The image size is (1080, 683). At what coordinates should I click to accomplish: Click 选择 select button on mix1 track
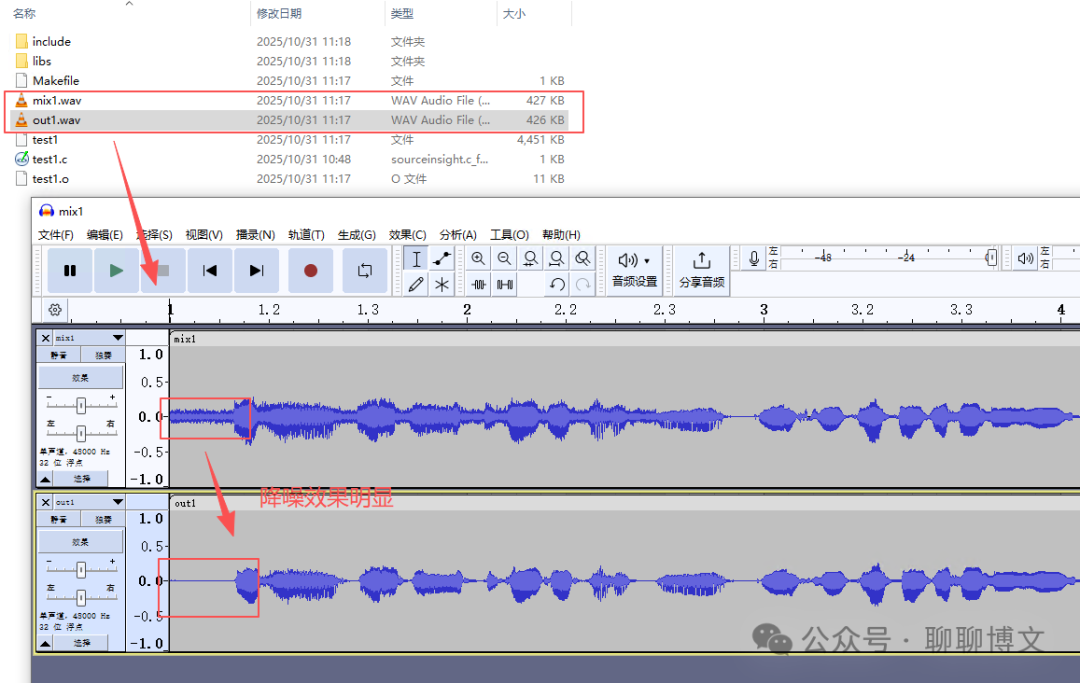(x=81, y=479)
